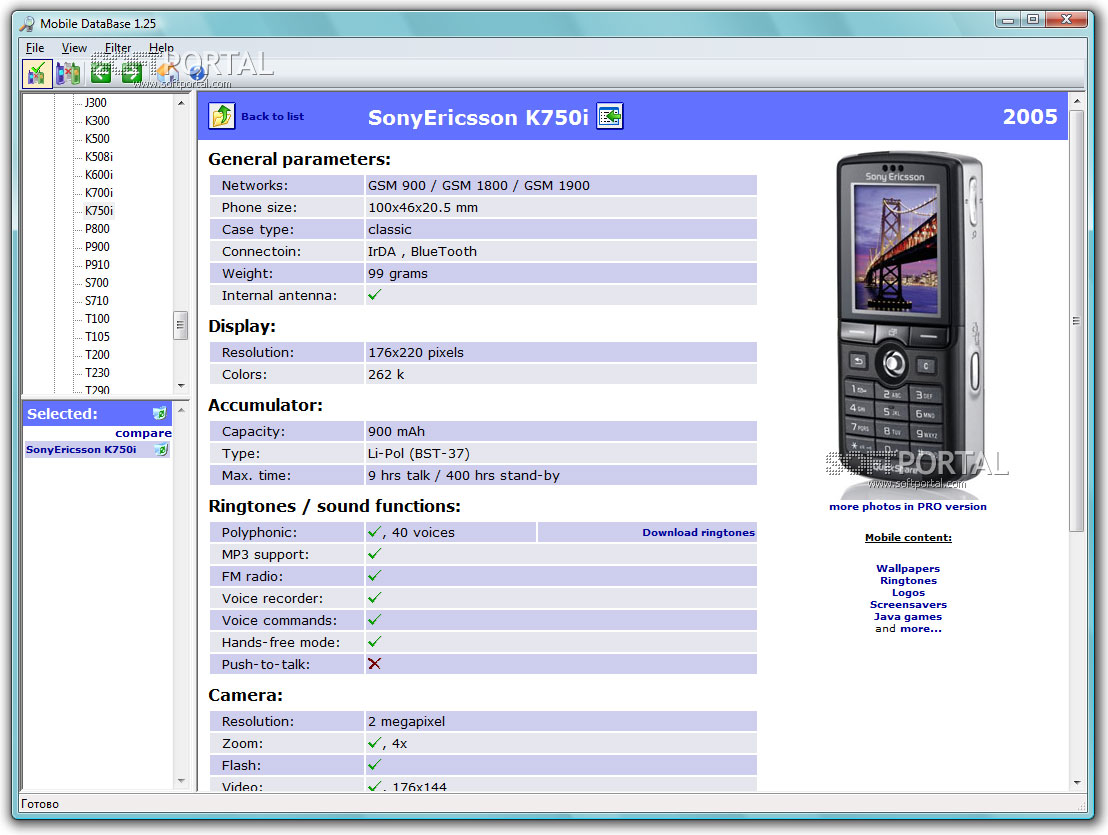The width and height of the screenshot is (1108, 835).
Task: Click the Back to list folder icon
Action: click(222, 116)
